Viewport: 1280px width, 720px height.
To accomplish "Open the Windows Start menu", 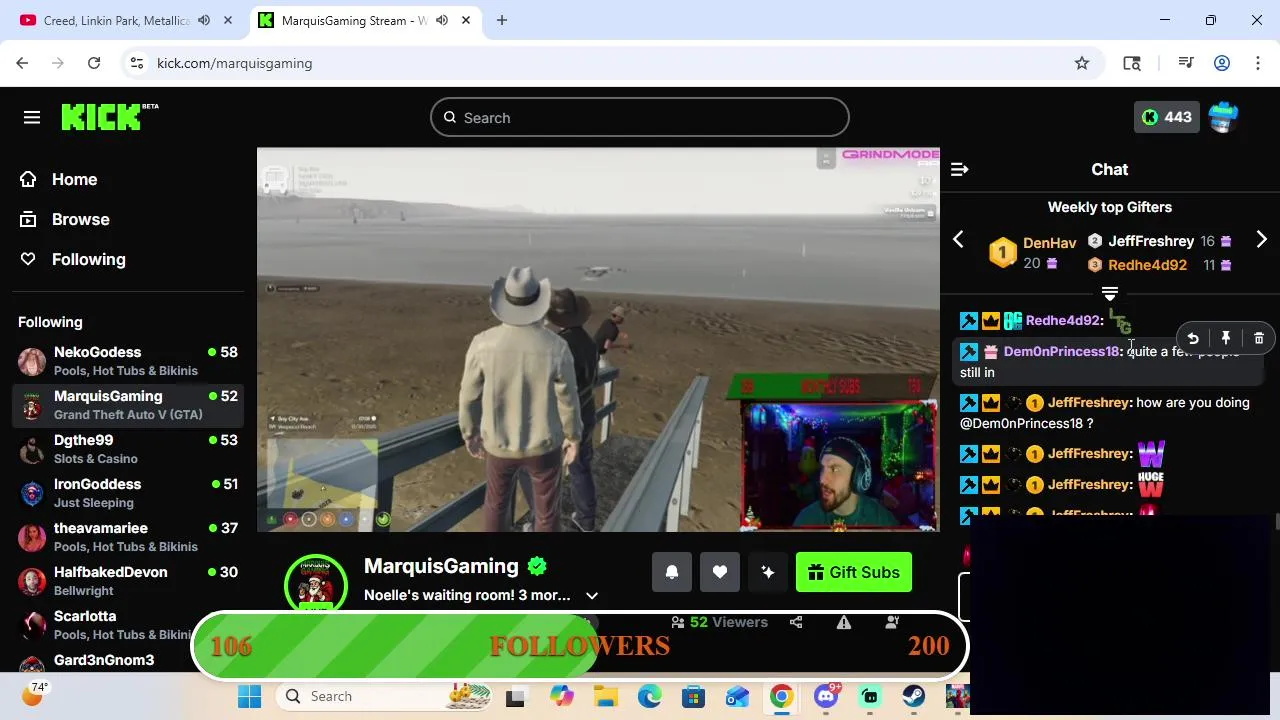I will tap(249, 696).
